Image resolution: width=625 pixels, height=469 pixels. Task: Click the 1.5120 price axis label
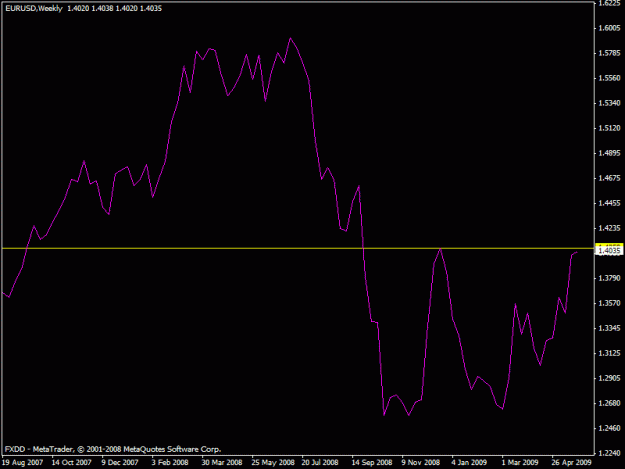pos(609,128)
